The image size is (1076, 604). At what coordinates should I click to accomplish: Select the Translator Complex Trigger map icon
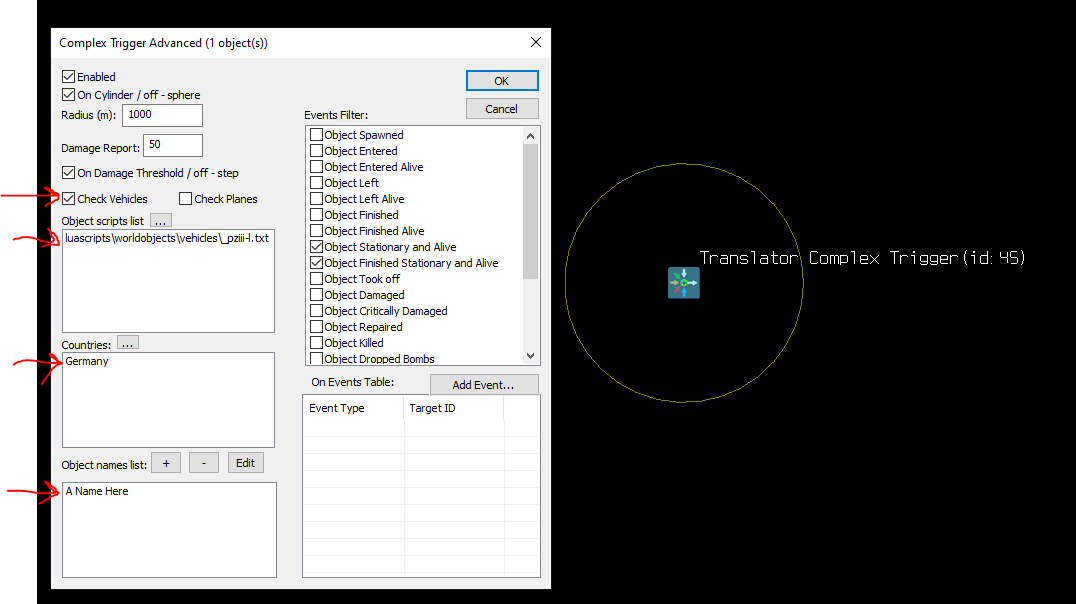[683, 283]
